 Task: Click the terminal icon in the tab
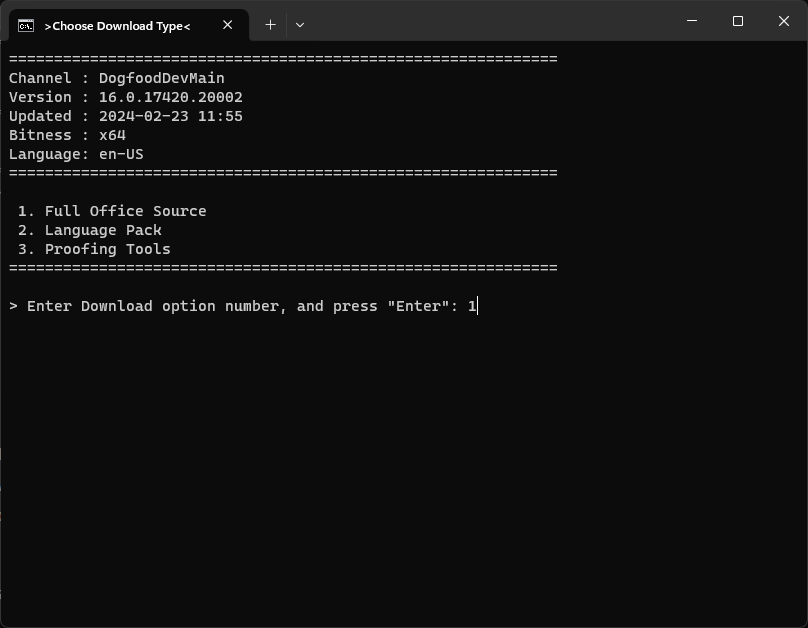(x=26, y=25)
